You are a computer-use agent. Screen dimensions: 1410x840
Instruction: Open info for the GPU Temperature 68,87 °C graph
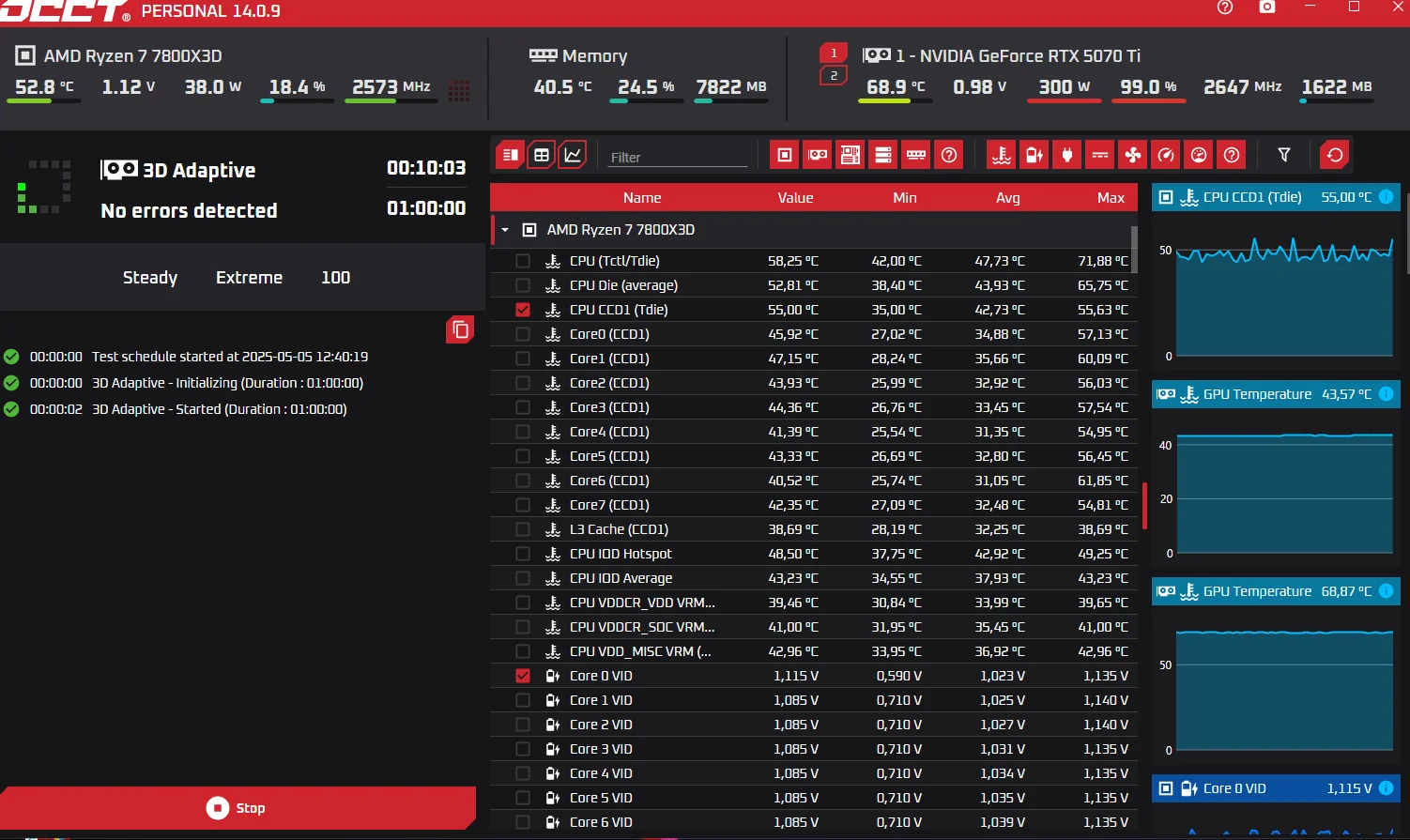coord(1386,591)
